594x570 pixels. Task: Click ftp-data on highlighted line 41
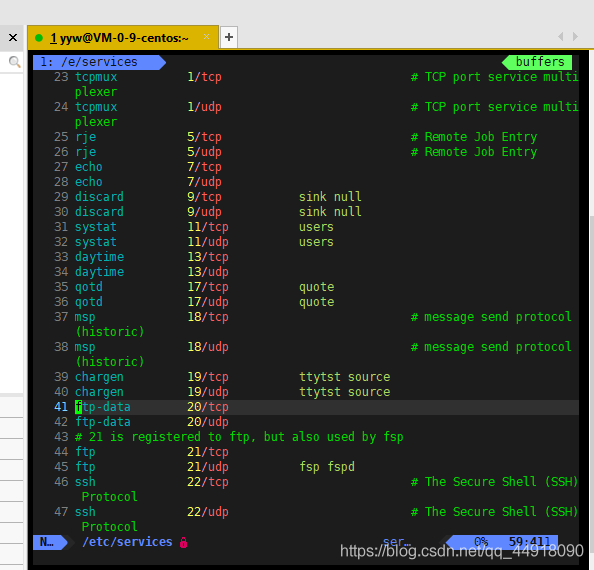103,407
